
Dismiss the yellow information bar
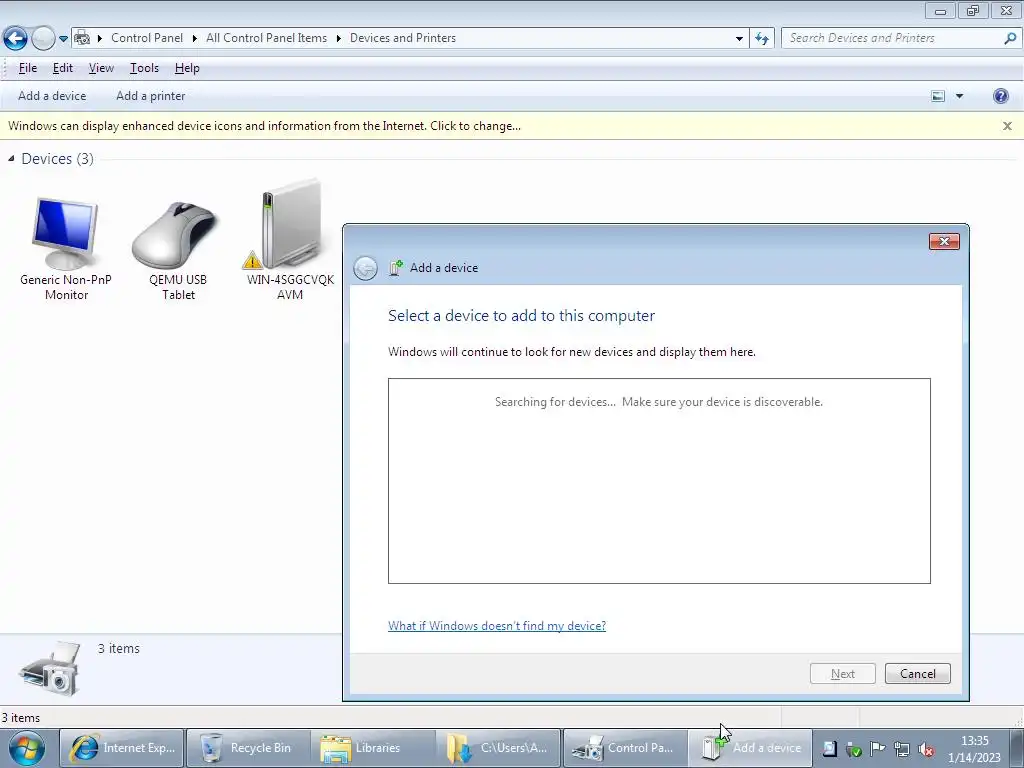click(x=1007, y=126)
